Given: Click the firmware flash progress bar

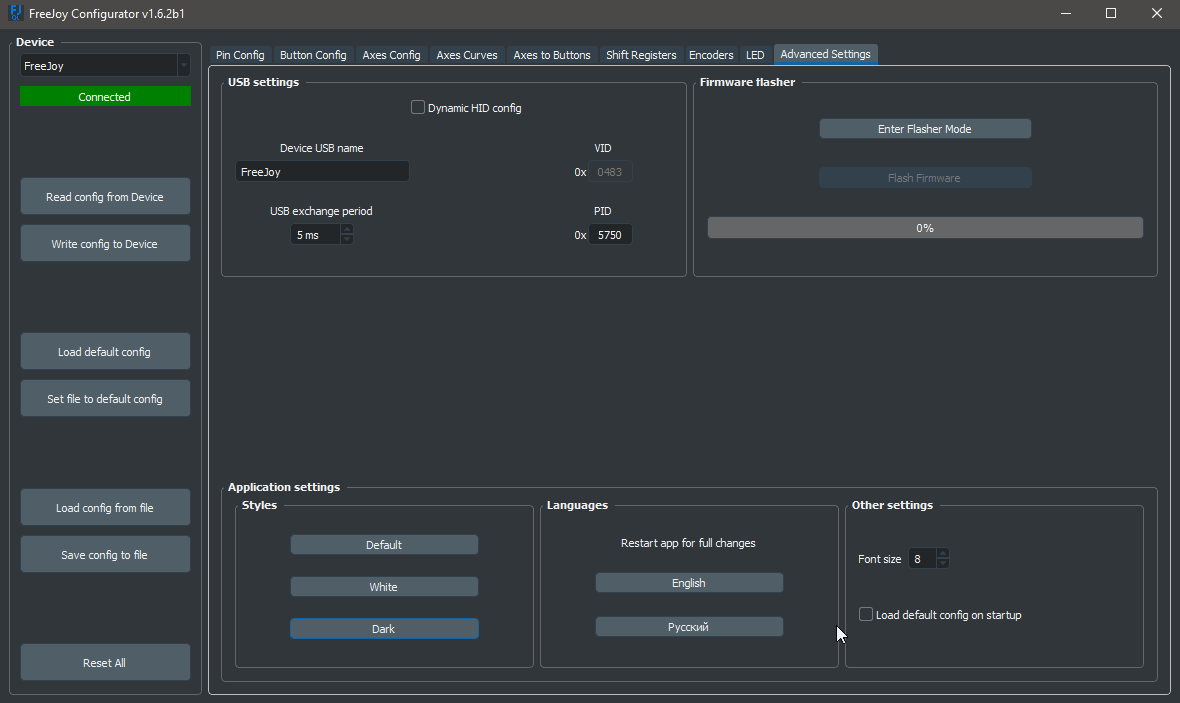Looking at the screenshot, I should 925,228.
